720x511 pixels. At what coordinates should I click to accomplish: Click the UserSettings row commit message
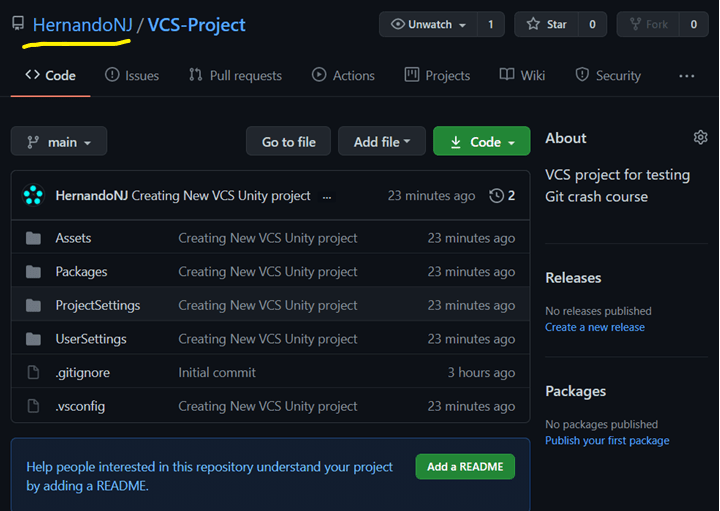268,339
